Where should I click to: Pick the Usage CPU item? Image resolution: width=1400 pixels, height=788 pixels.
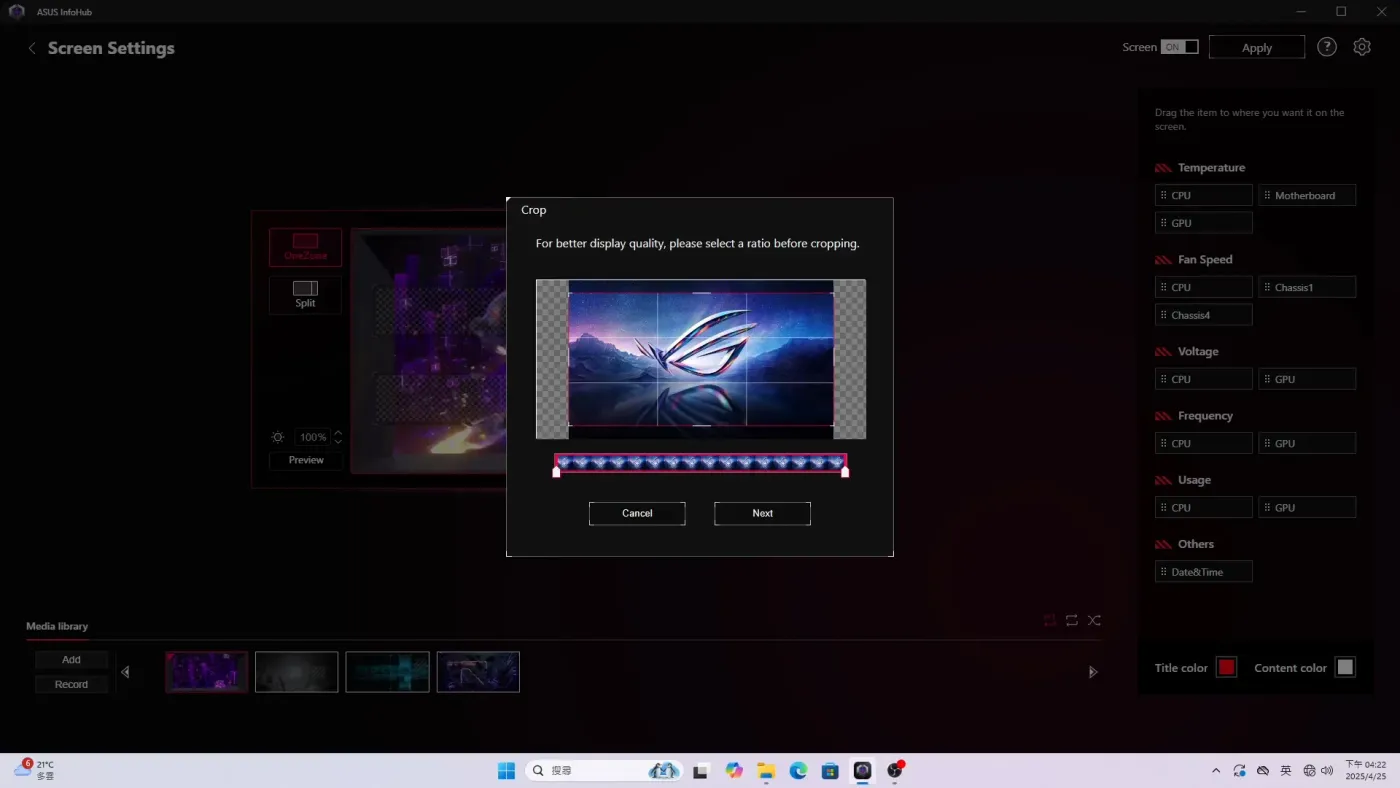(x=1204, y=507)
